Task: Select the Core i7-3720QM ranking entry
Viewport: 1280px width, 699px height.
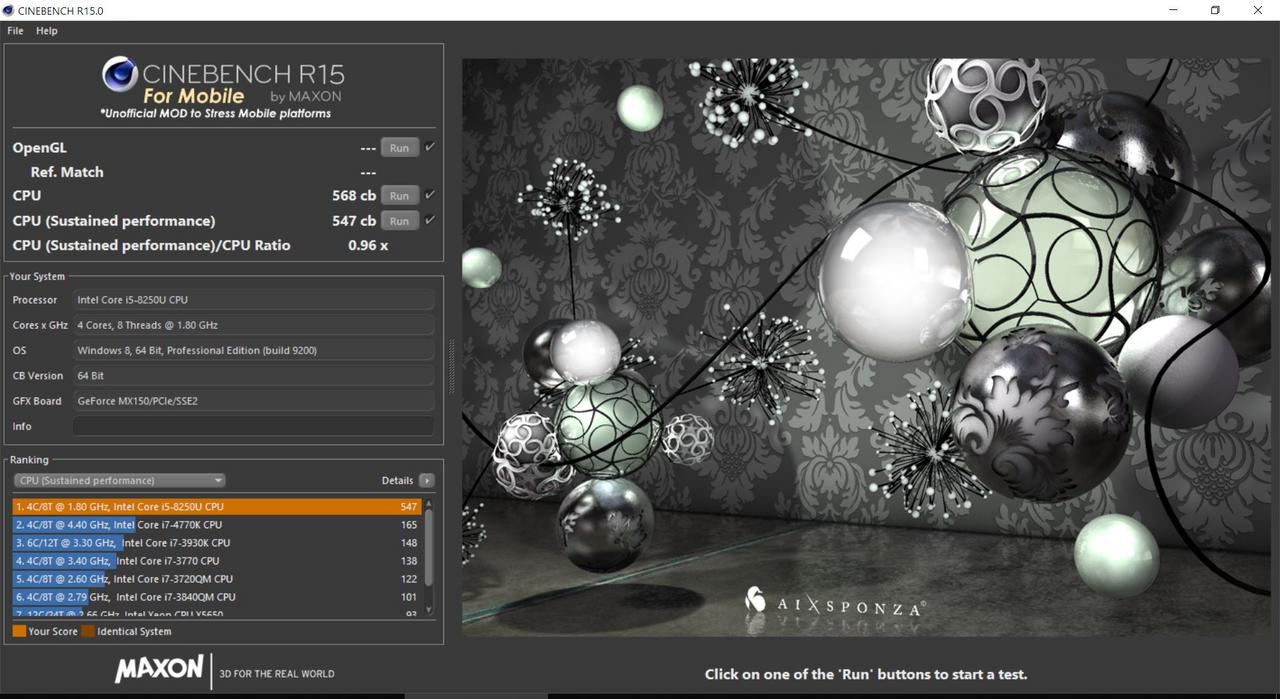Action: pos(217,579)
